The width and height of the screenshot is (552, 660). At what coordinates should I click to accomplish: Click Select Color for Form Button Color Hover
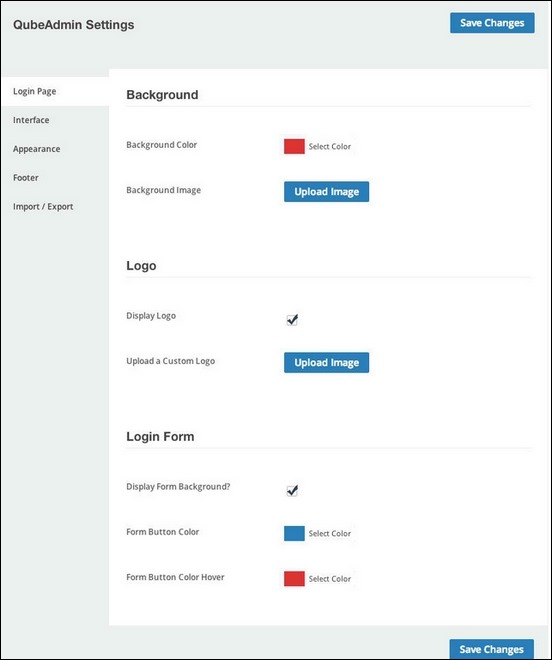330,579
